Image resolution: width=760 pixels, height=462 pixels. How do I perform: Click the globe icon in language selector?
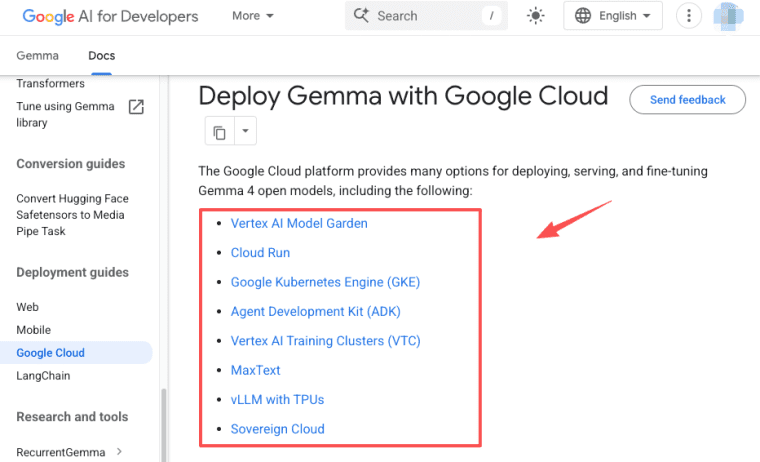[583, 16]
